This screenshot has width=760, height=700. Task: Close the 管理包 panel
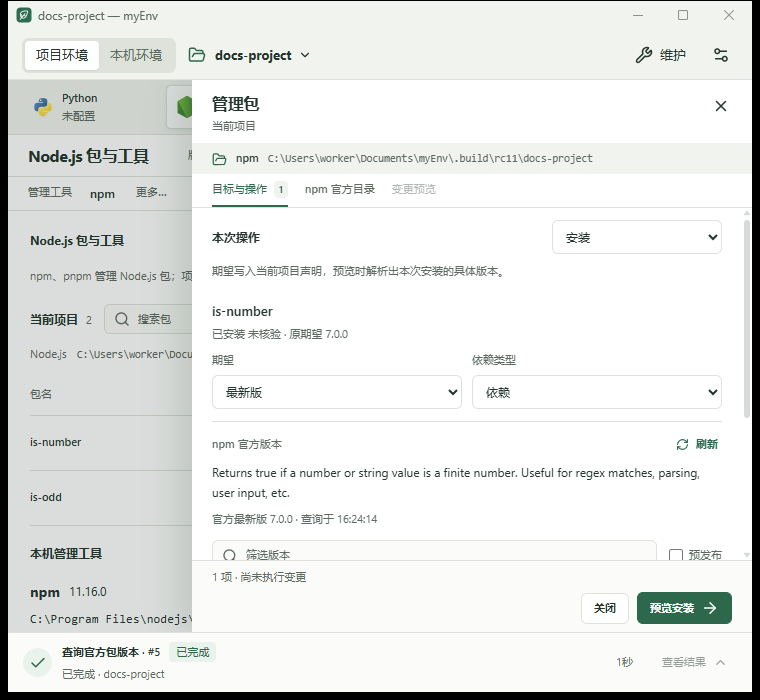[x=721, y=106]
